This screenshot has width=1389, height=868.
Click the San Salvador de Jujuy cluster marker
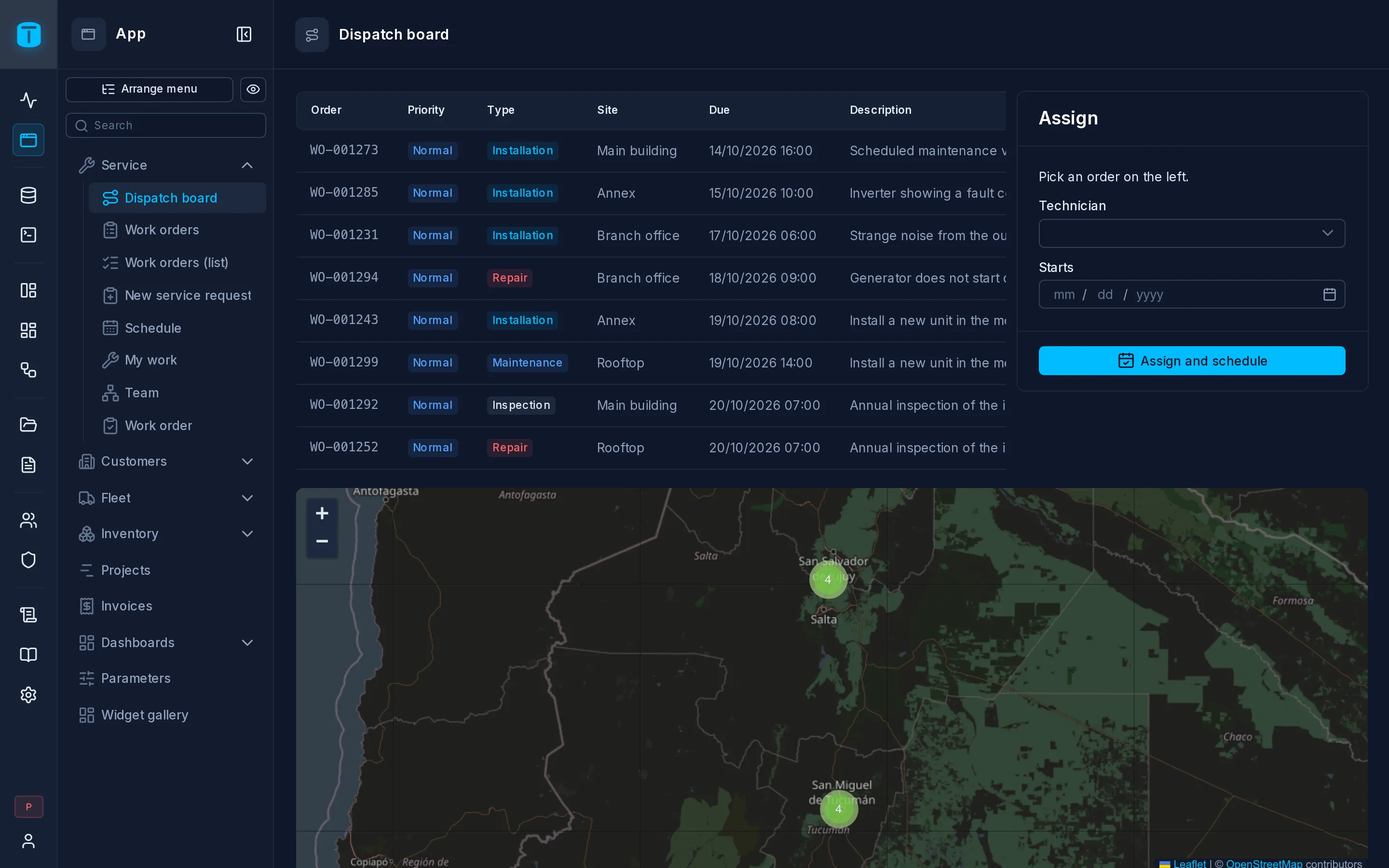828,579
